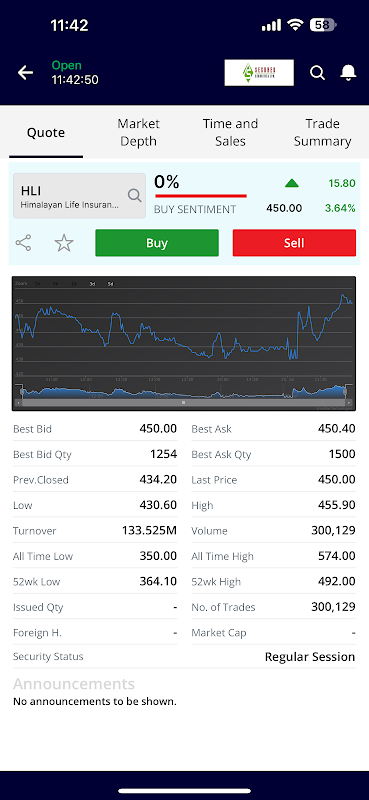The width and height of the screenshot is (369, 800).
Task: Tap the red Sell button
Action: coord(294,243)
